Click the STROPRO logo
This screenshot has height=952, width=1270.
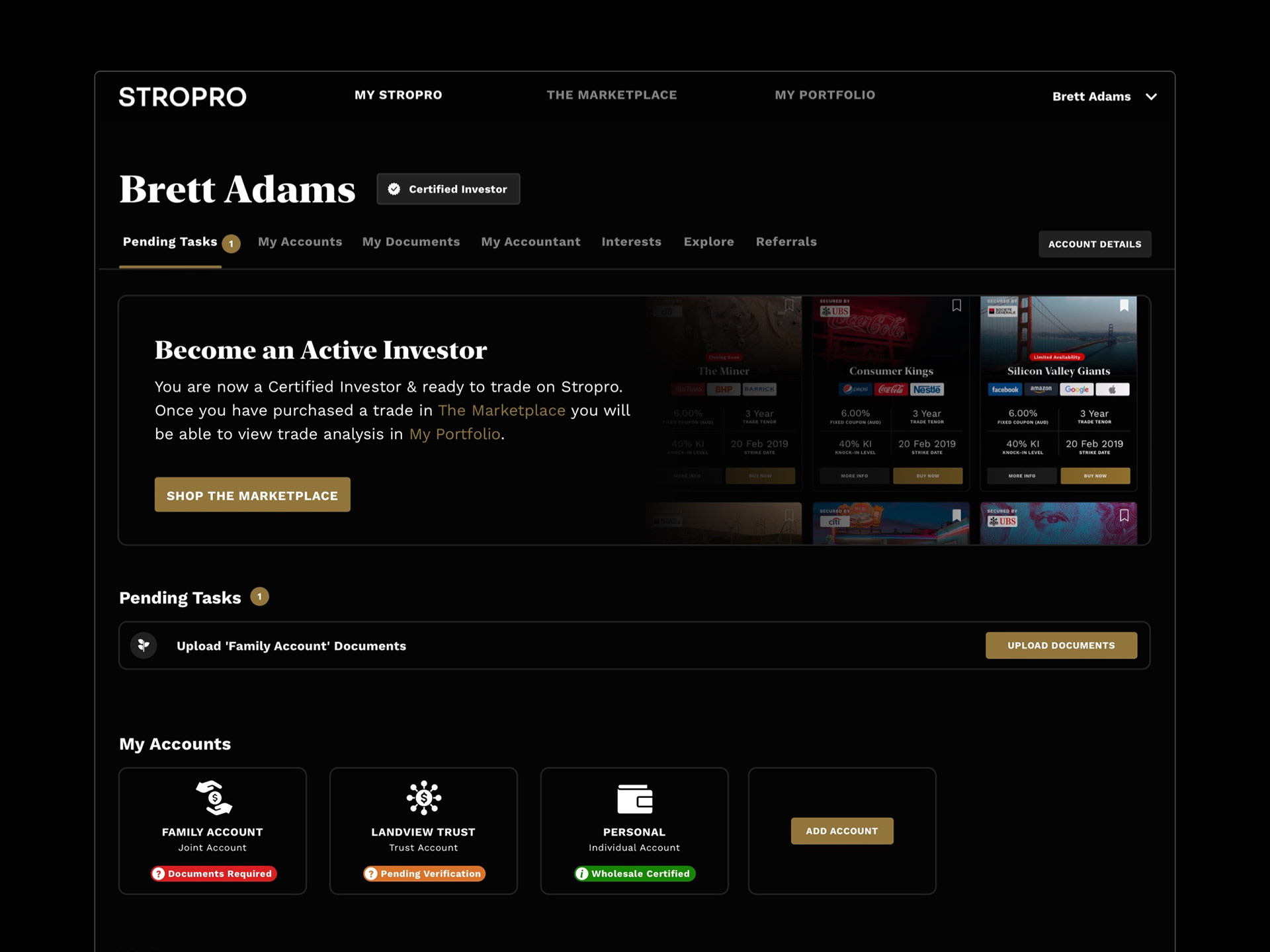[183, 97]
